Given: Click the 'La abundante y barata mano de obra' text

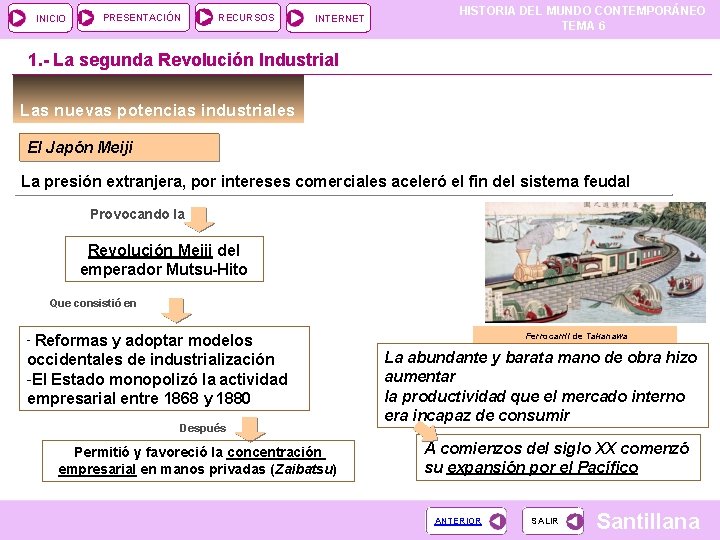Looking at the screenshot, I should [523, 357].
